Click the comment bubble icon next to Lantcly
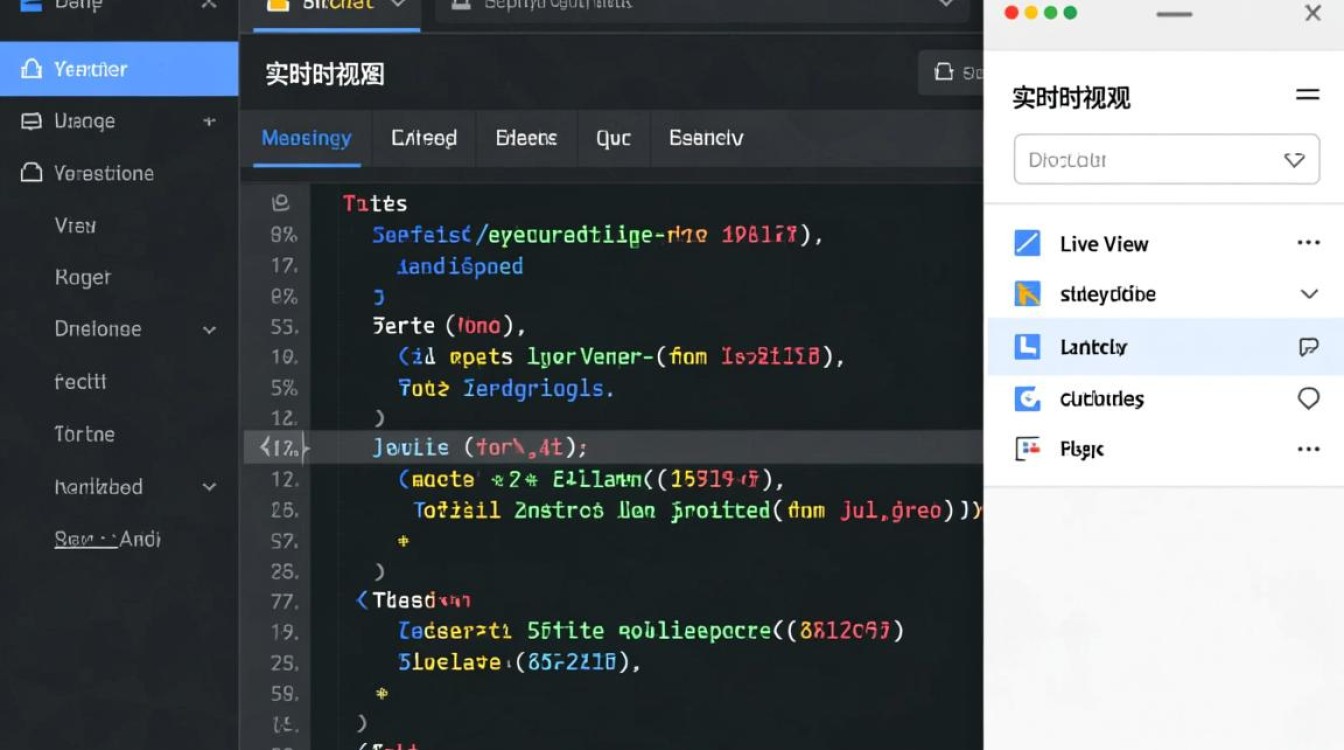The height and width of the screenshot is (750, 1344). point(1308,346)
